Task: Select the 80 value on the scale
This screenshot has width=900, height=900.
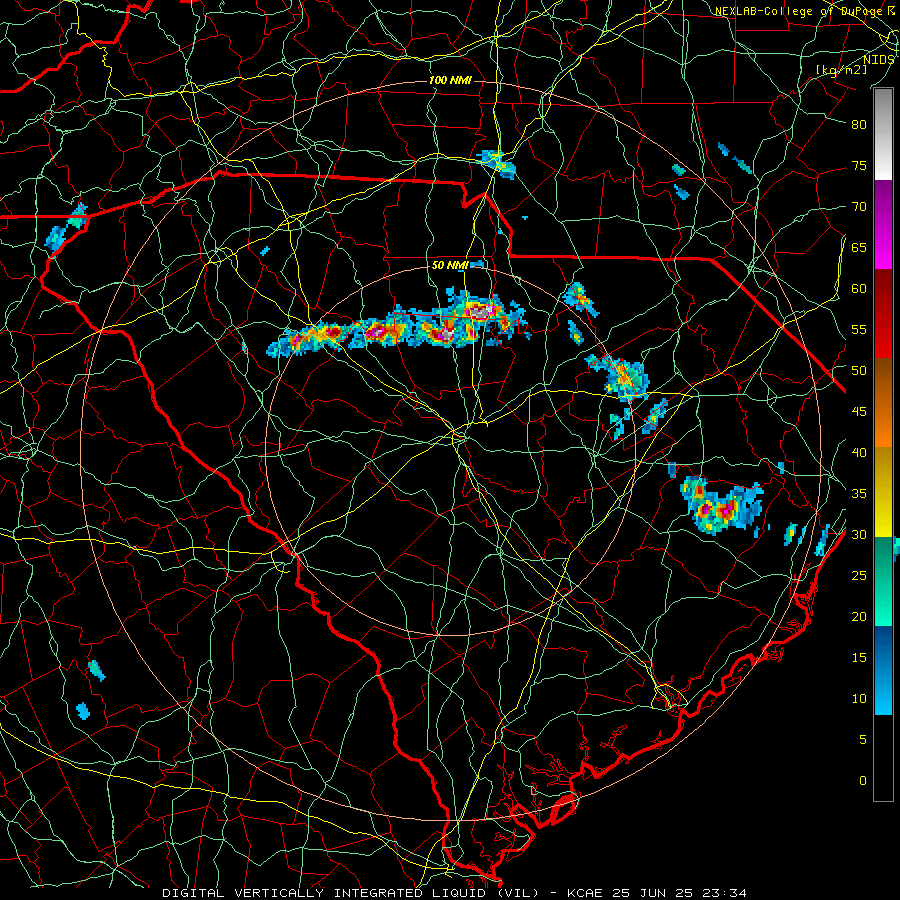Action: (859, 125)
